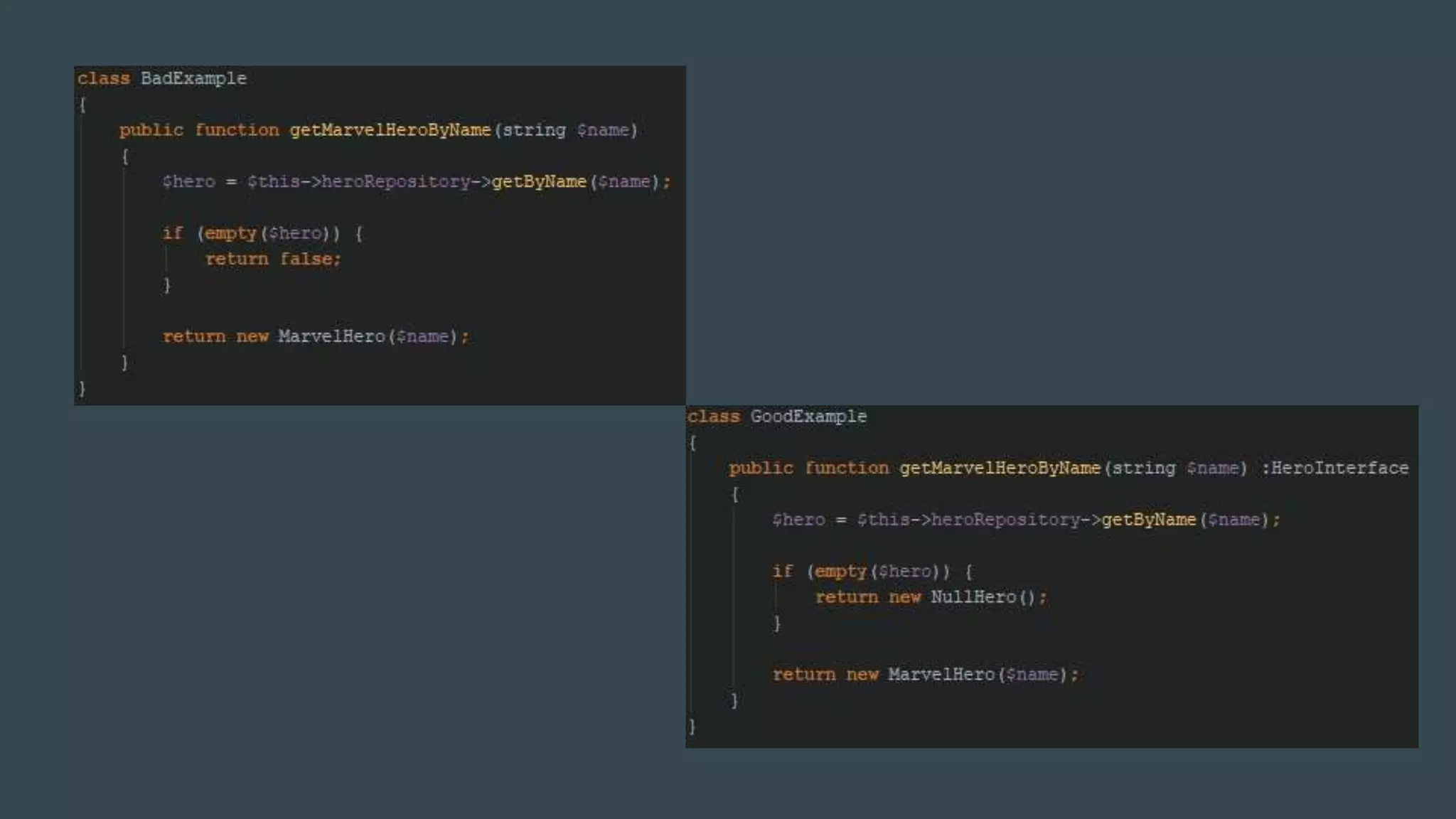
Task: Click the :HeroInterface return type
Action: click(1334, 468)
